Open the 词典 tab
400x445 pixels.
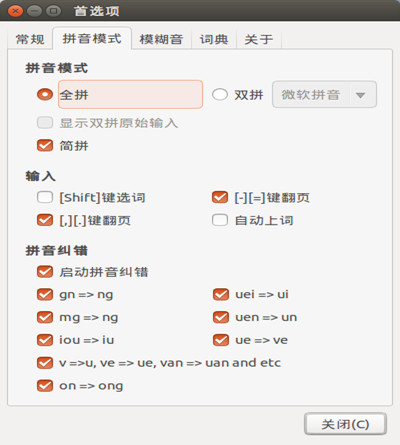[214, 39]
